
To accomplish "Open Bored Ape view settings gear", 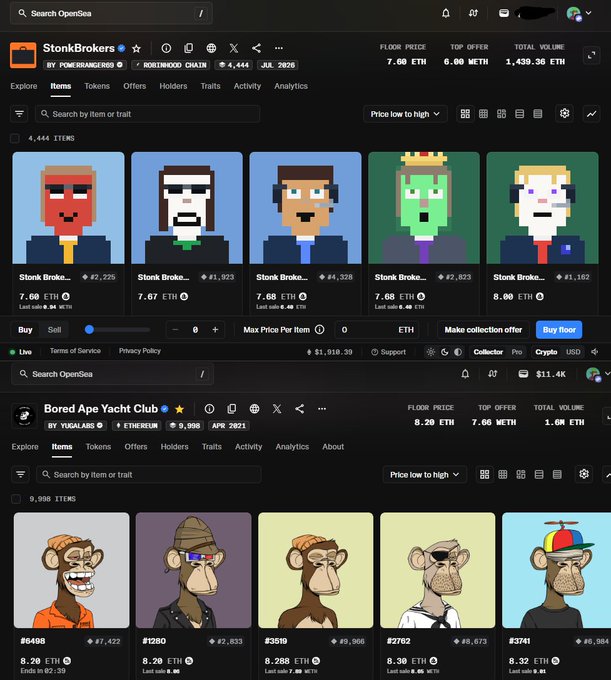I will (584, 474).
